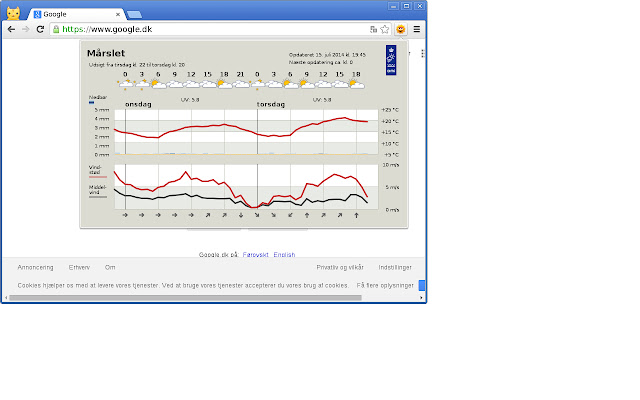Image resolution: width=640 pixels, height=400 pixels.
Task: Open the Annoncering footer link
Action: point(35,267)
